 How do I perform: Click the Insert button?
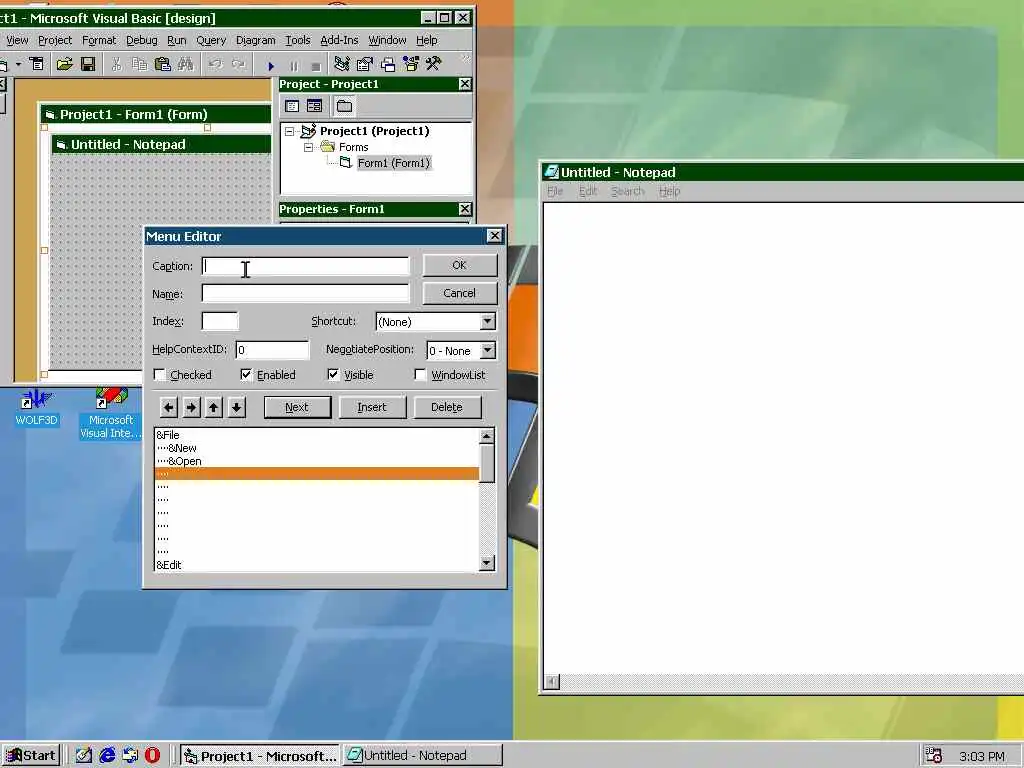372,408
